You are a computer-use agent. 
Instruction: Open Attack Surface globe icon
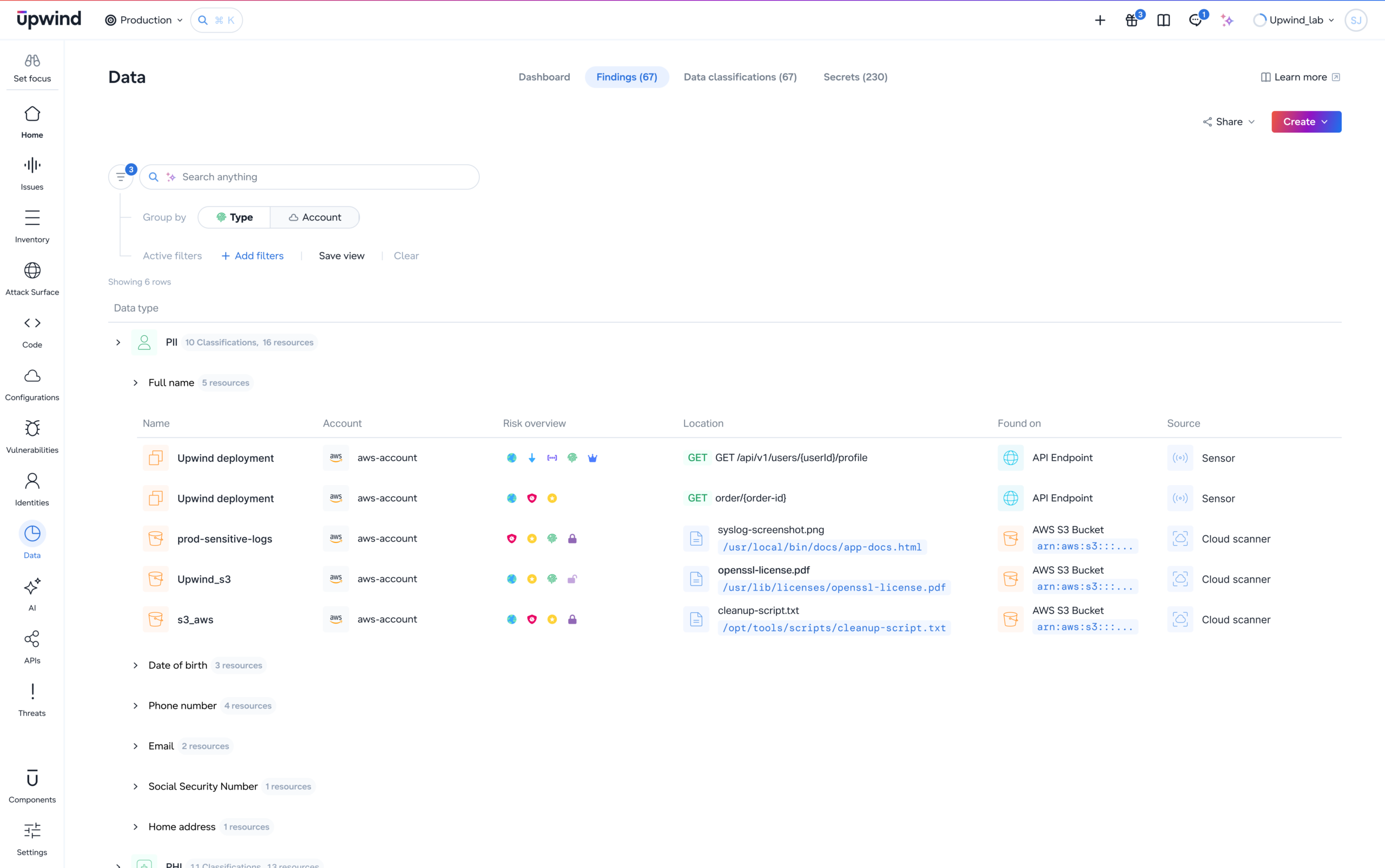[x=32, y=270]
